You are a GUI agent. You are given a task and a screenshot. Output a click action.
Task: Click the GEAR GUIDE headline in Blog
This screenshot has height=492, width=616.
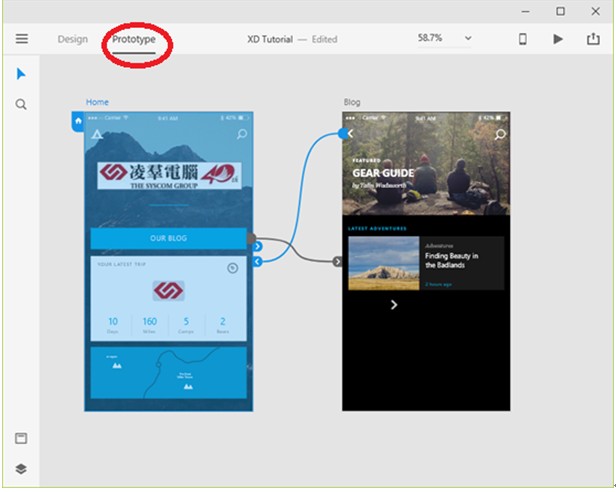[x=383, y=173]
